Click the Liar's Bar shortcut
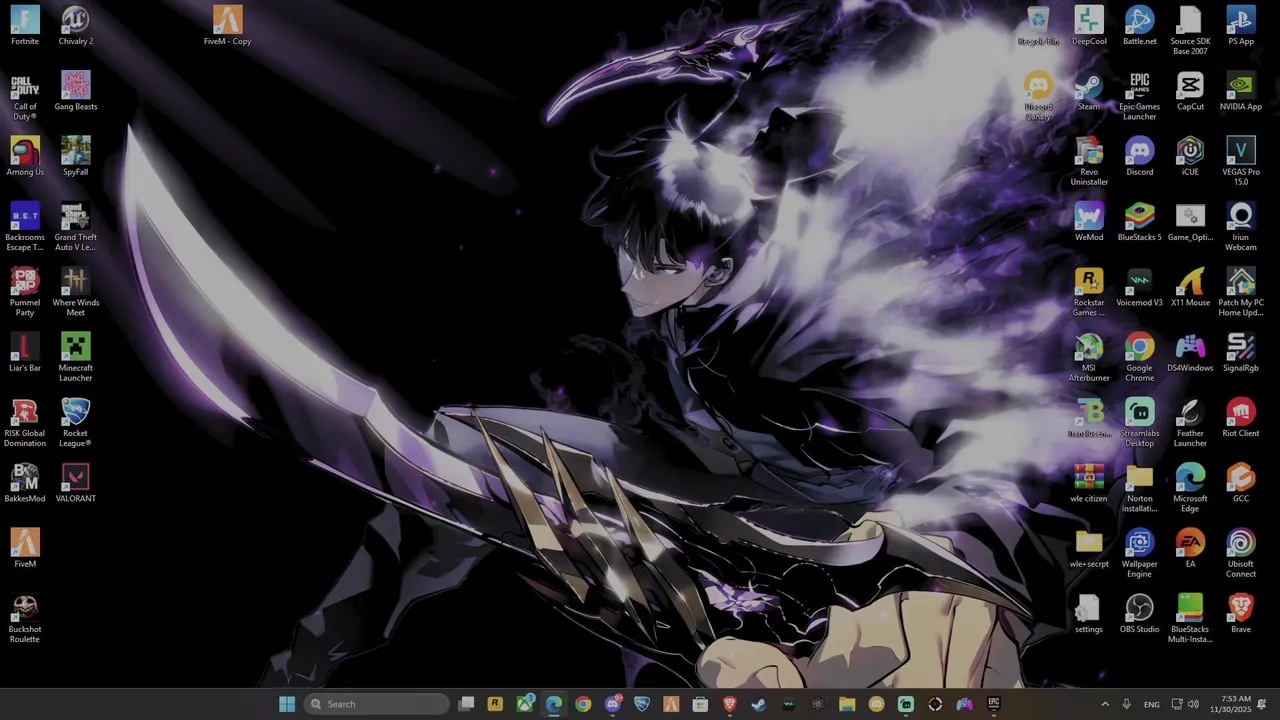This screenshot has width=1280, height=720. point(25,352)
